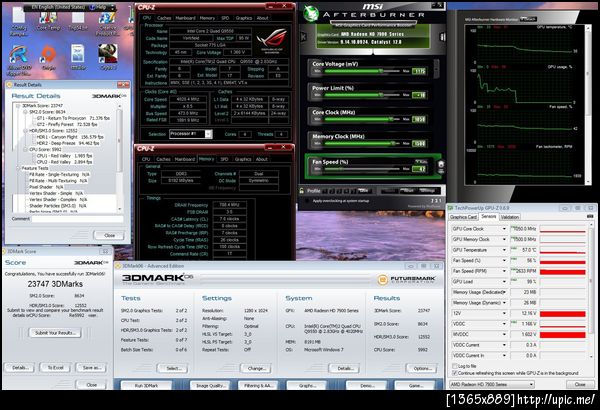Open the COMbg desktop file icon
The width and height of the screenshot is (600, 410).
coord(18,22)
